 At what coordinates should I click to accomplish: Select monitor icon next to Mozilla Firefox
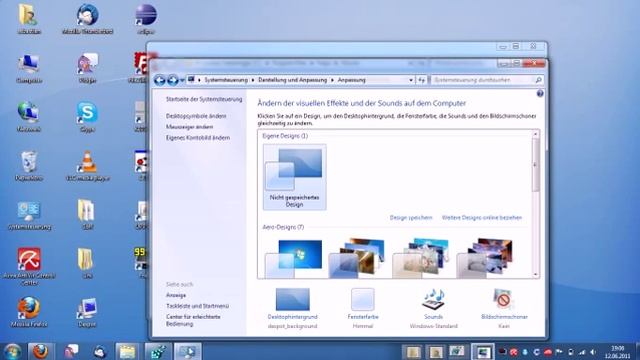click(x=87, y=312)
